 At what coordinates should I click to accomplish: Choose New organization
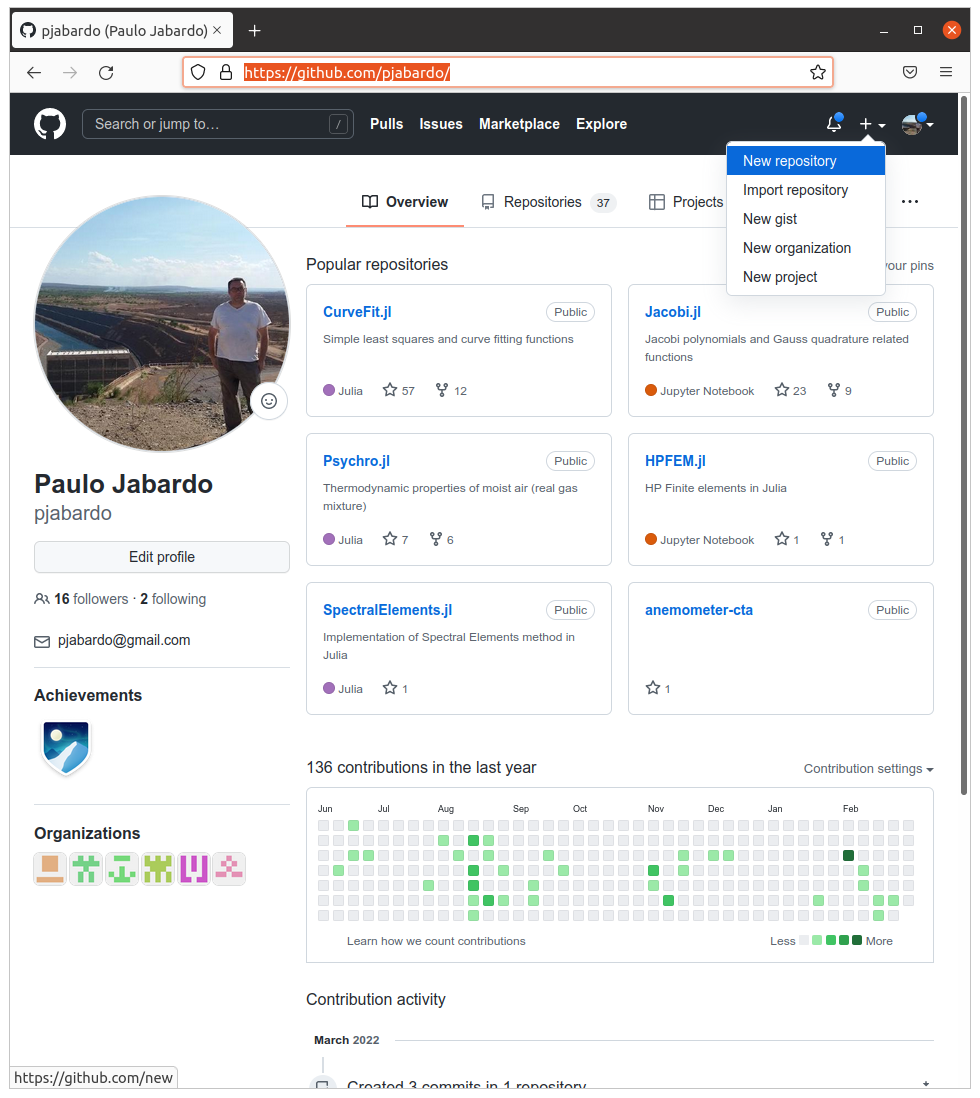tap(806, 249)
